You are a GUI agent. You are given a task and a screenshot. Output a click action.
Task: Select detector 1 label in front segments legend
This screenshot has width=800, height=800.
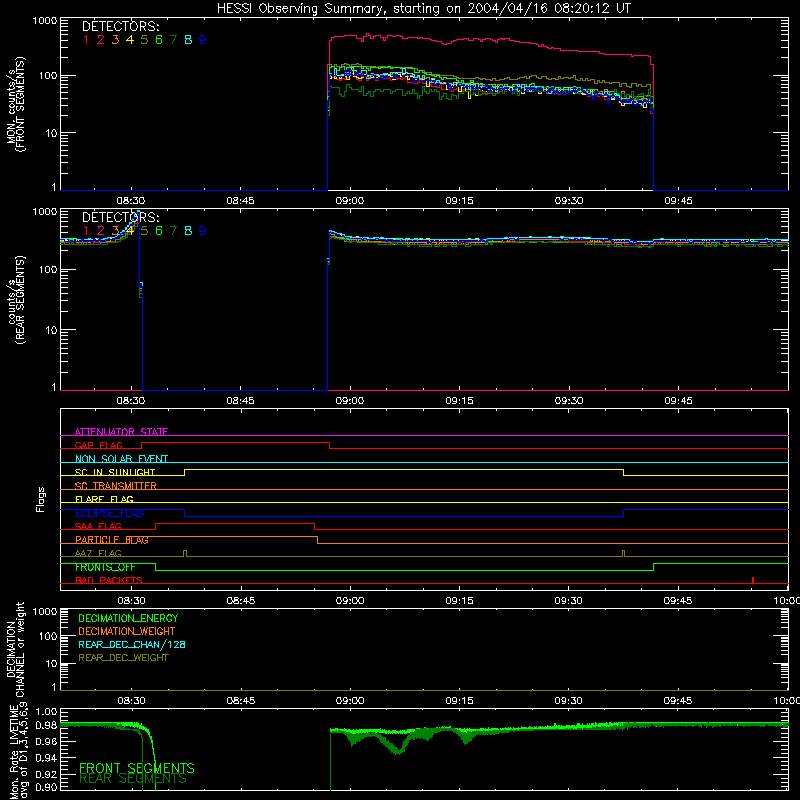pos(86,40)
